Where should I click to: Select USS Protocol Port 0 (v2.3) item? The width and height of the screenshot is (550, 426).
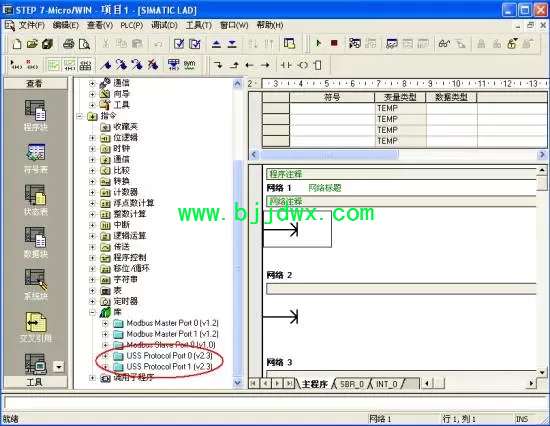click(169, 355)
